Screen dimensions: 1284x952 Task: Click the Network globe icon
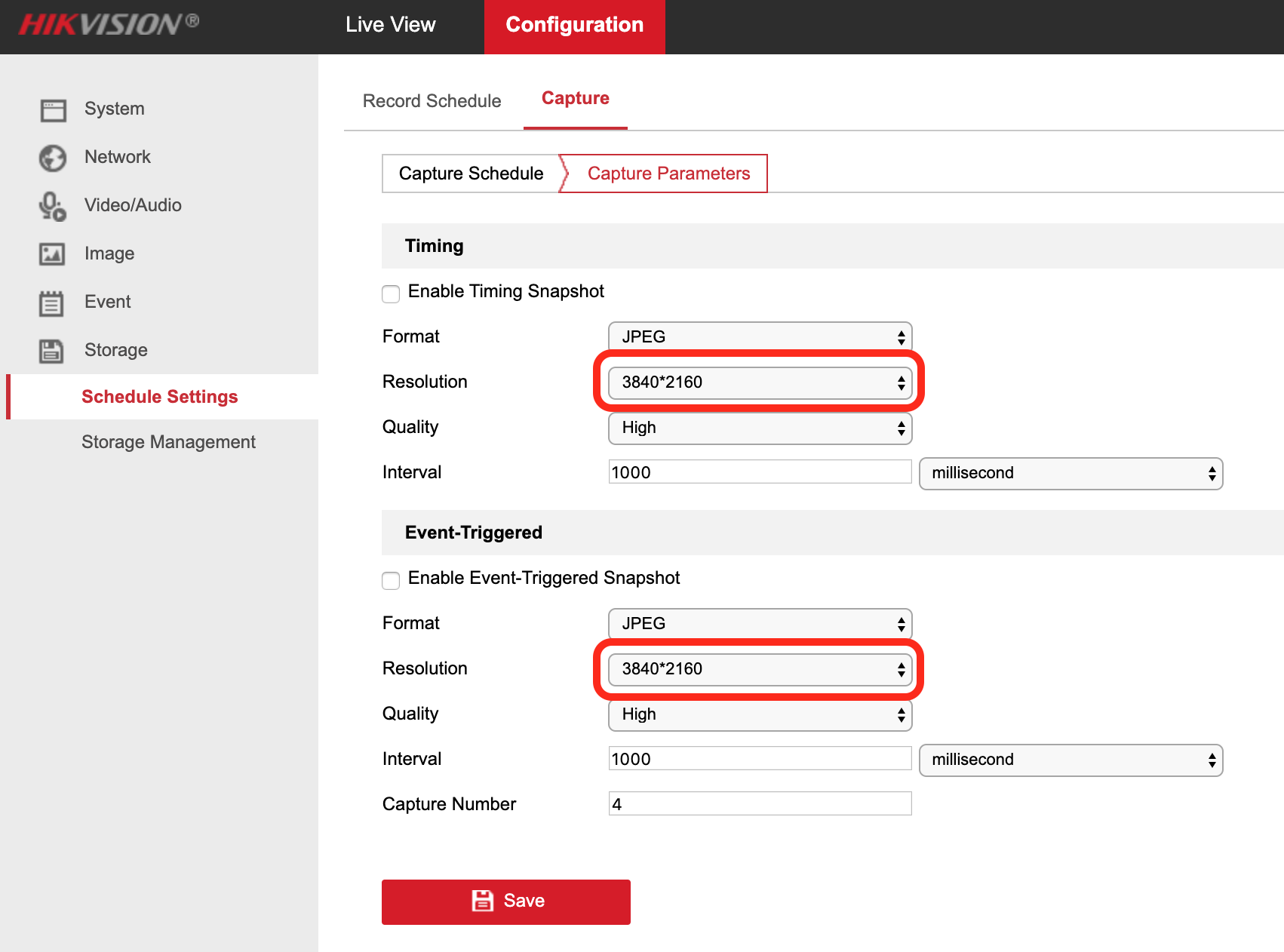coord(53,158)
